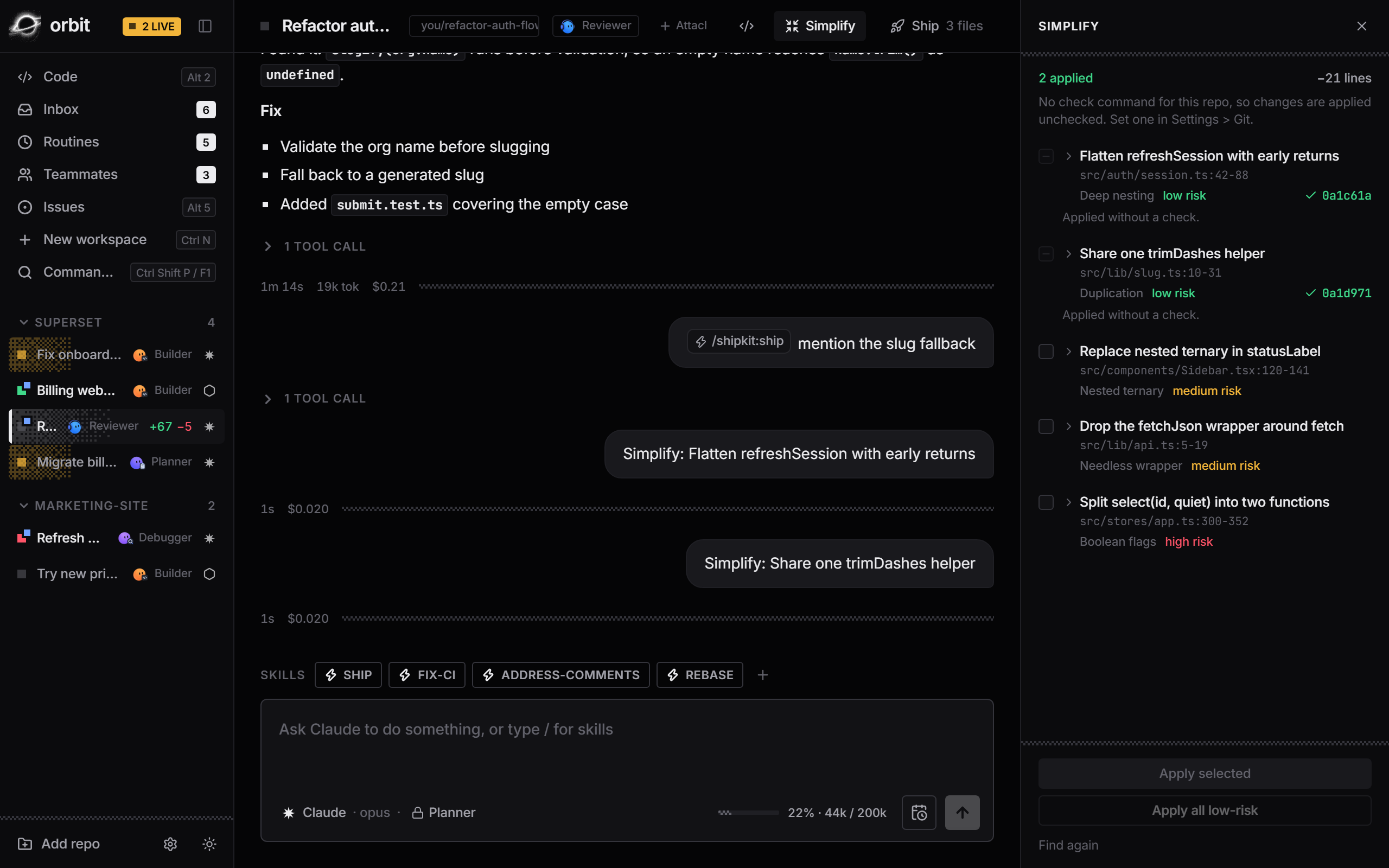
Task: Click Apply selected button
Action: click(x=1204, y=773)
